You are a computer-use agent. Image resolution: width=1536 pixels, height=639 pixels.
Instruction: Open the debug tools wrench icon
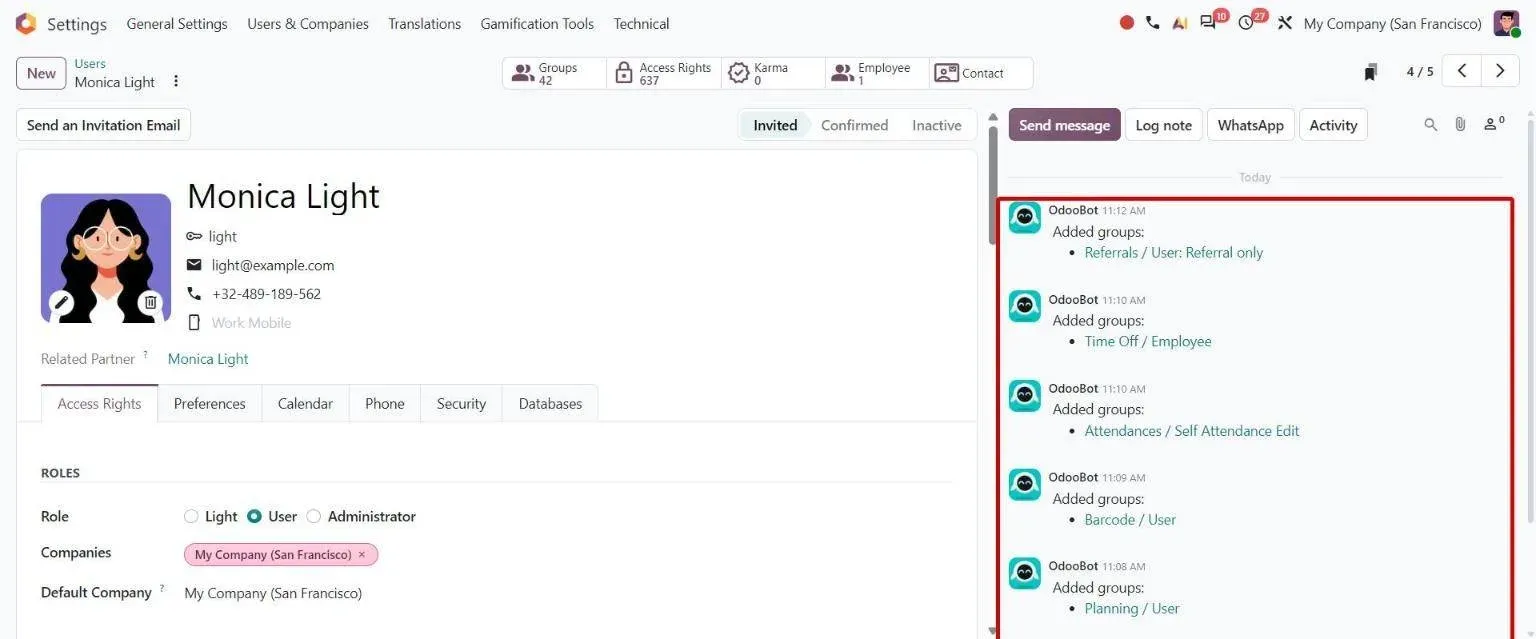tap(1285, 23)
